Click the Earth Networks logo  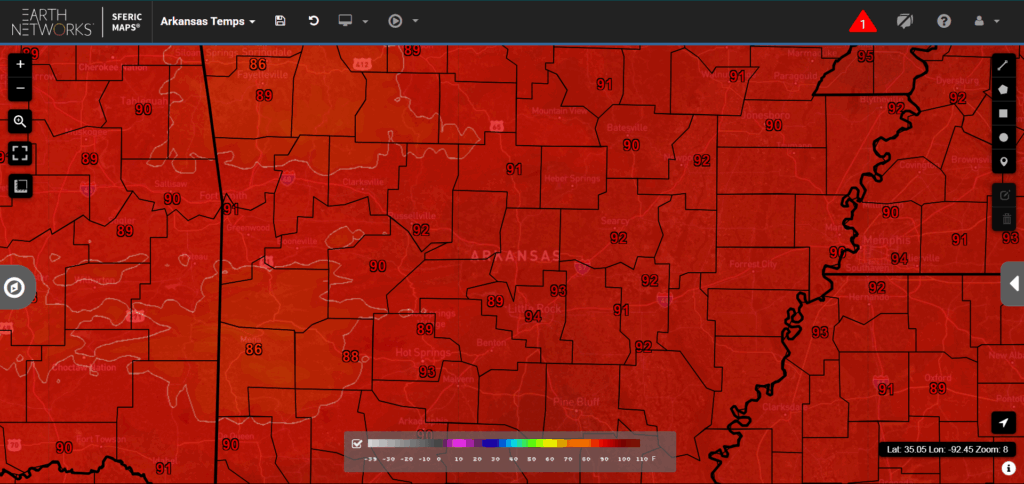pyautogui.click(x=52, y=21)
